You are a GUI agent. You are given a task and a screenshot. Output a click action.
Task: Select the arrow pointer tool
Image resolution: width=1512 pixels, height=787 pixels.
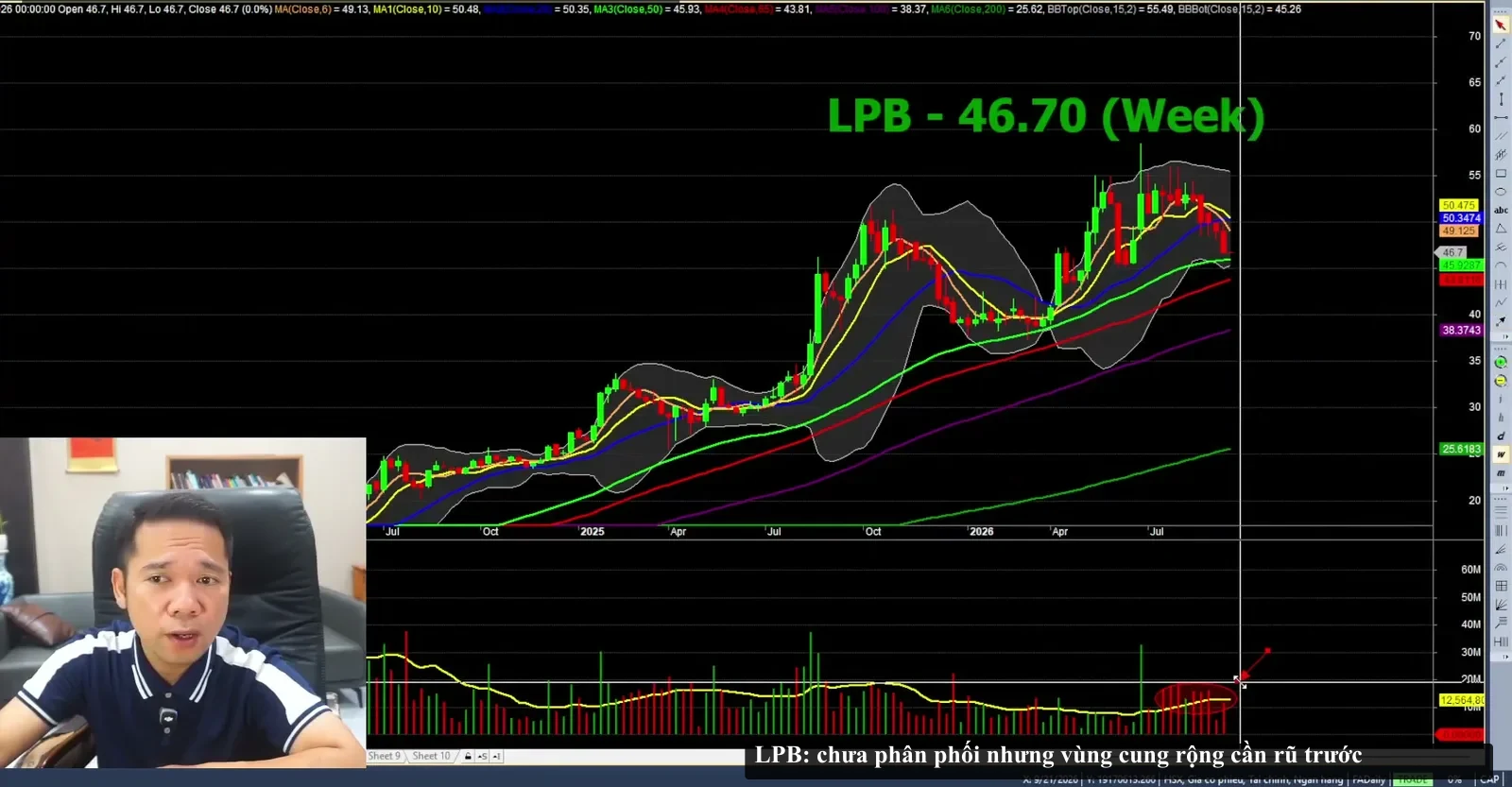[1501, 25]
